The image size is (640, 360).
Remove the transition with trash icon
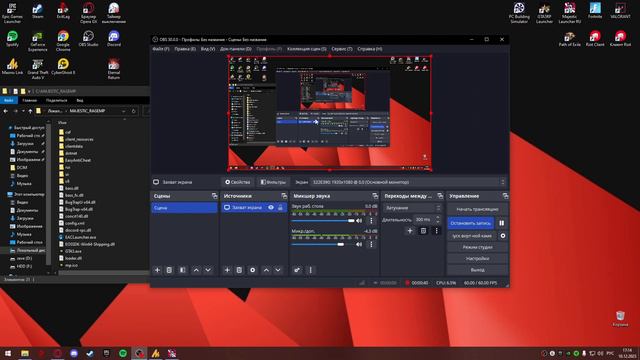(423, 231)
